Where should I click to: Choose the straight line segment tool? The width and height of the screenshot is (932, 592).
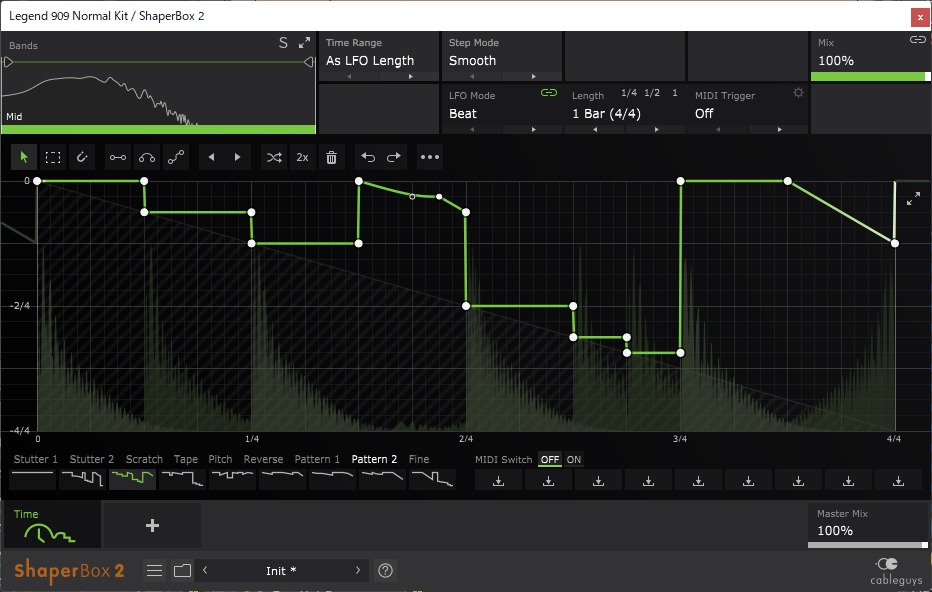pyautogui.click(x=118, y=158)
